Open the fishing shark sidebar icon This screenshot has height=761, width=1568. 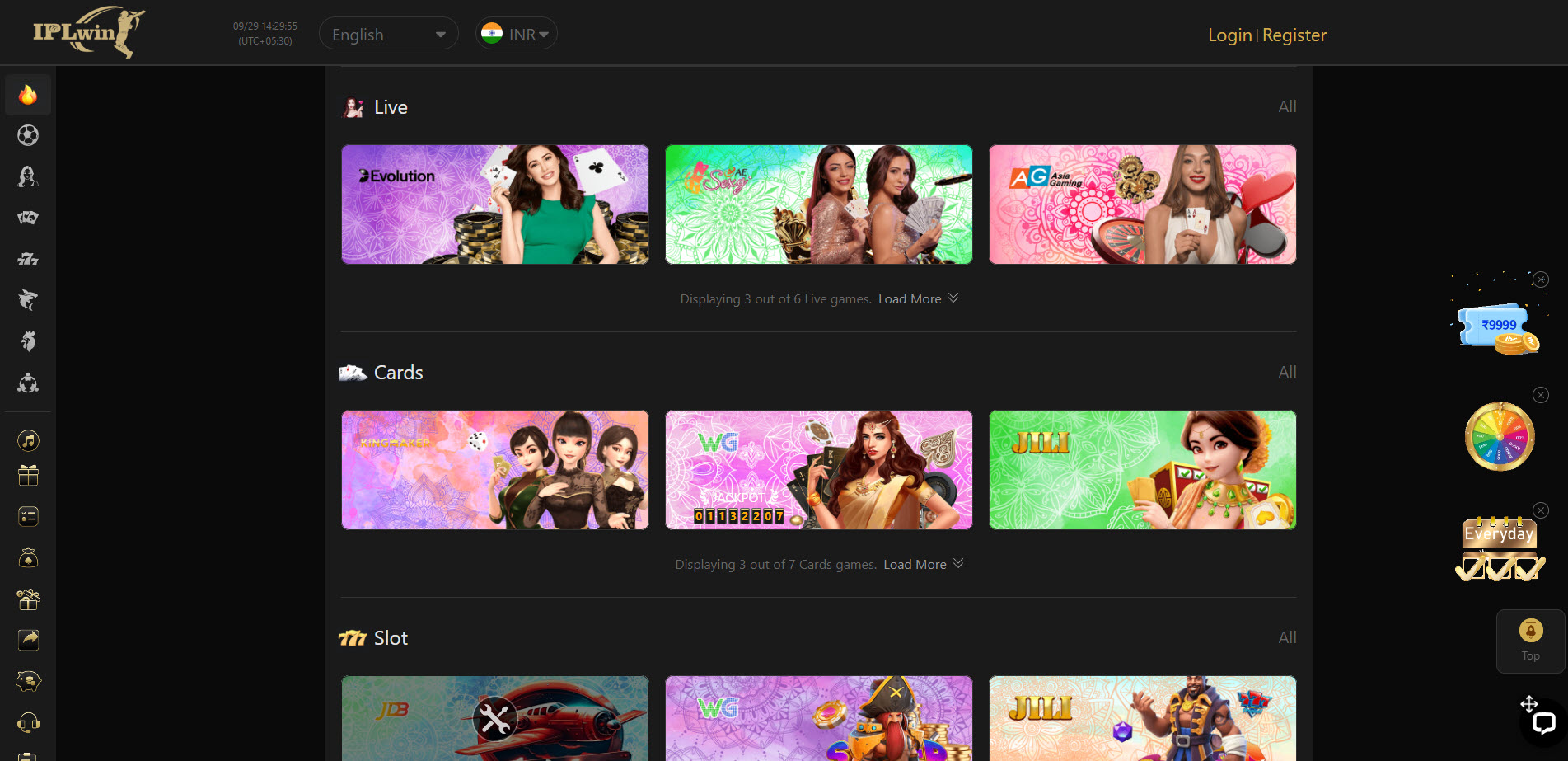(x=28, y=300)
